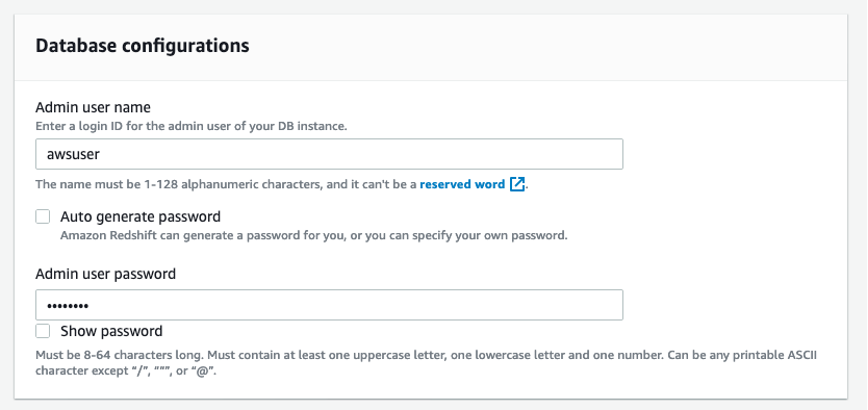Click the far right end of the user name field
The width and height of the screenshot is (868, 410).
pyautogui.click(x=614, y=154)
